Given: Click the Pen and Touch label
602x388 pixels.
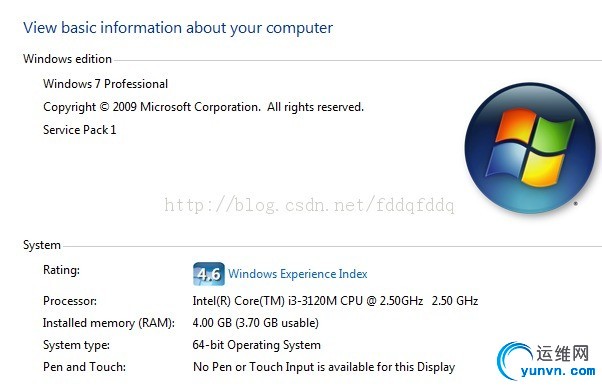Looking at the screenshot, I should [x=84, y=367].
